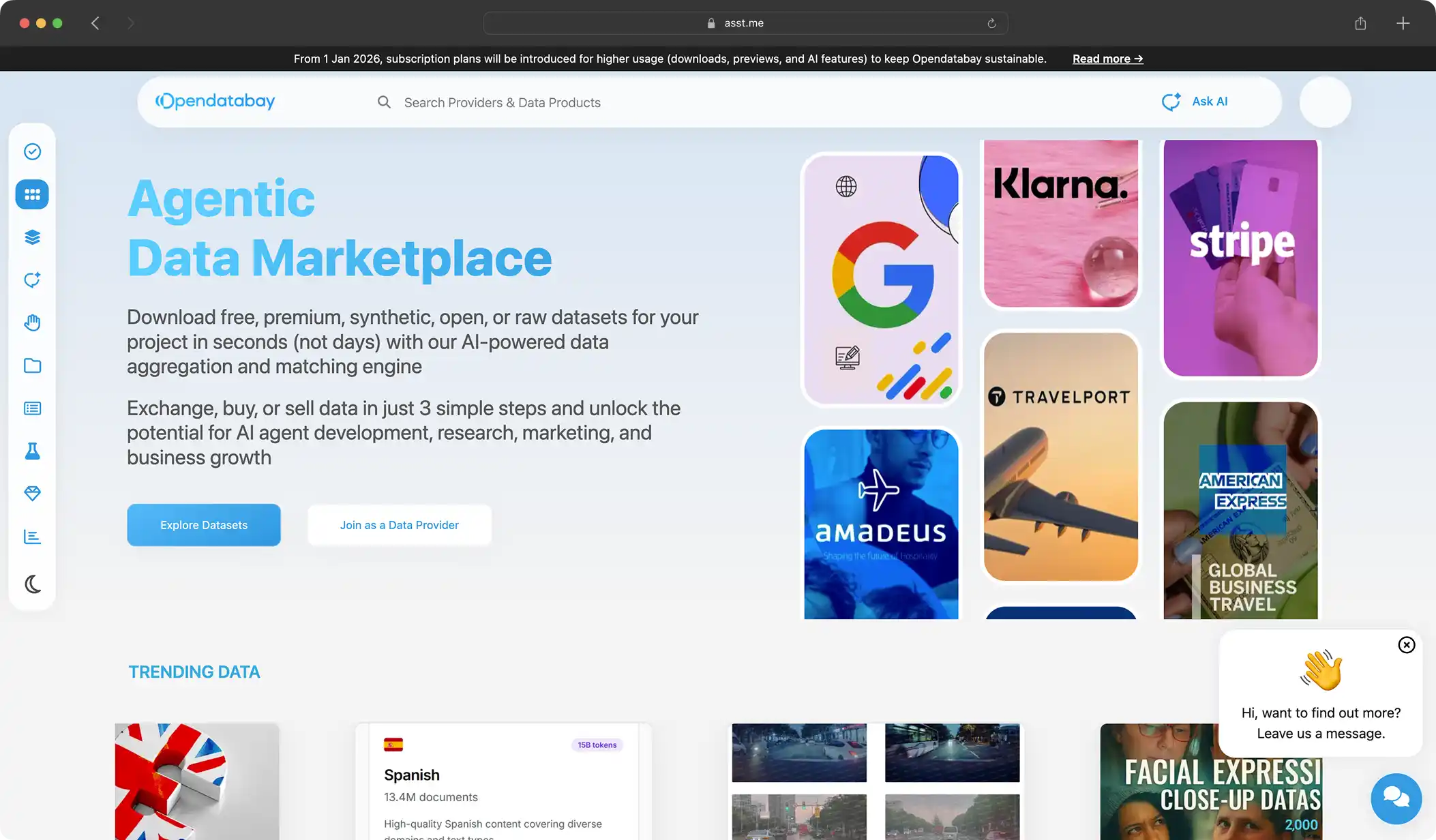Click the bar chart analytics icon in the sidebar

[32, 536]
